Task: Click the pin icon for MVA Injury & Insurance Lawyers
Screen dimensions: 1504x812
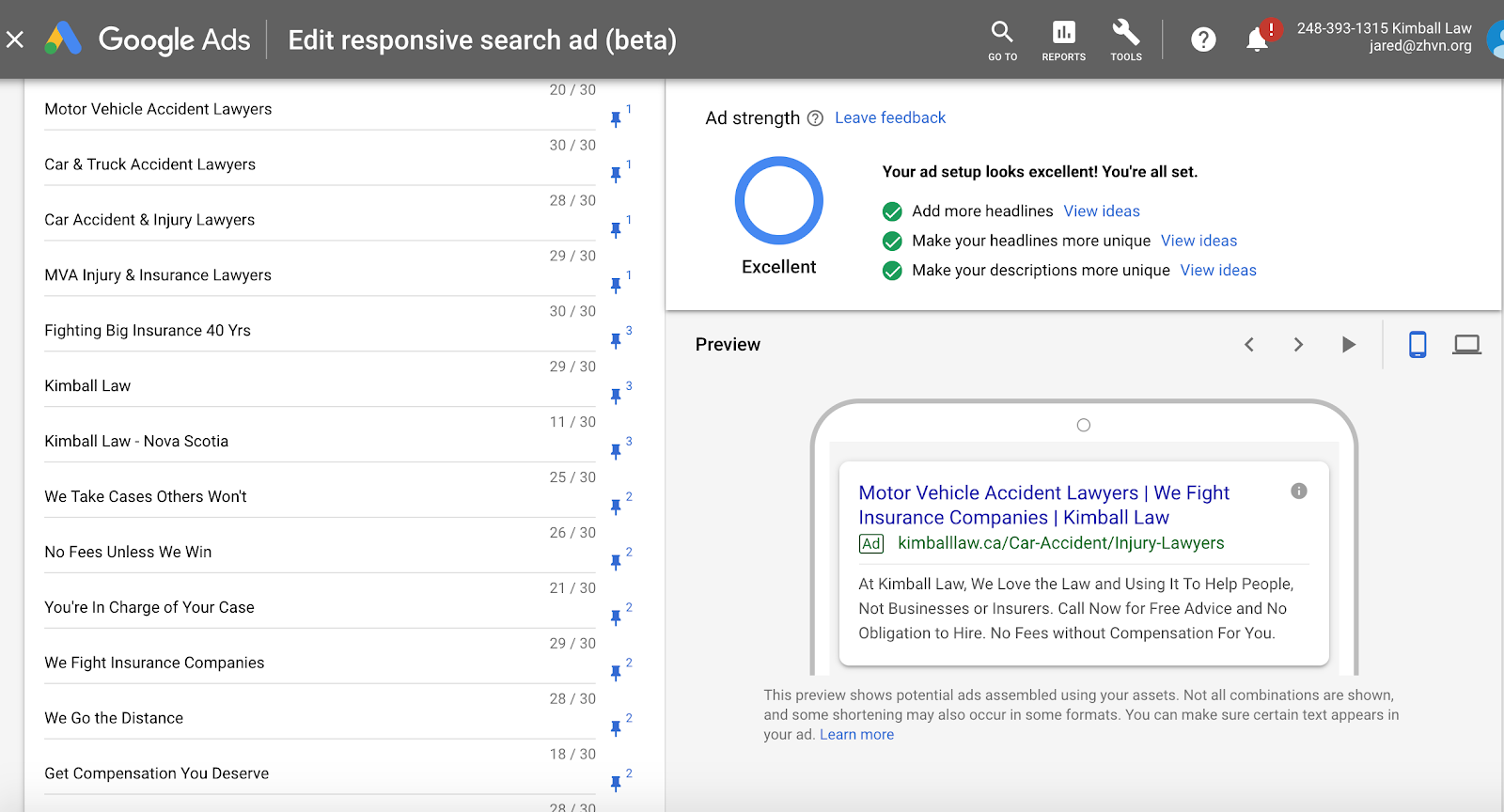Action: (x=616, y=286)
